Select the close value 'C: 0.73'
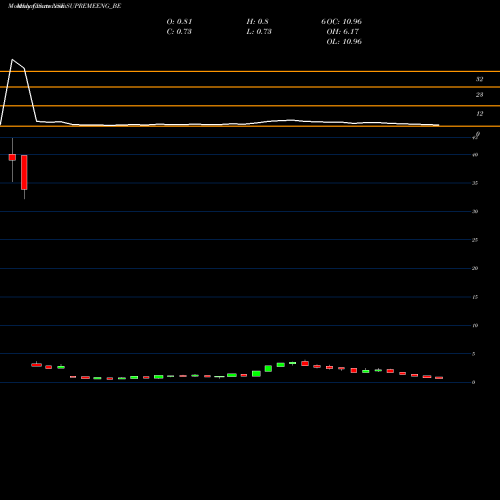The image size is (500, 500). pos(179,32)
